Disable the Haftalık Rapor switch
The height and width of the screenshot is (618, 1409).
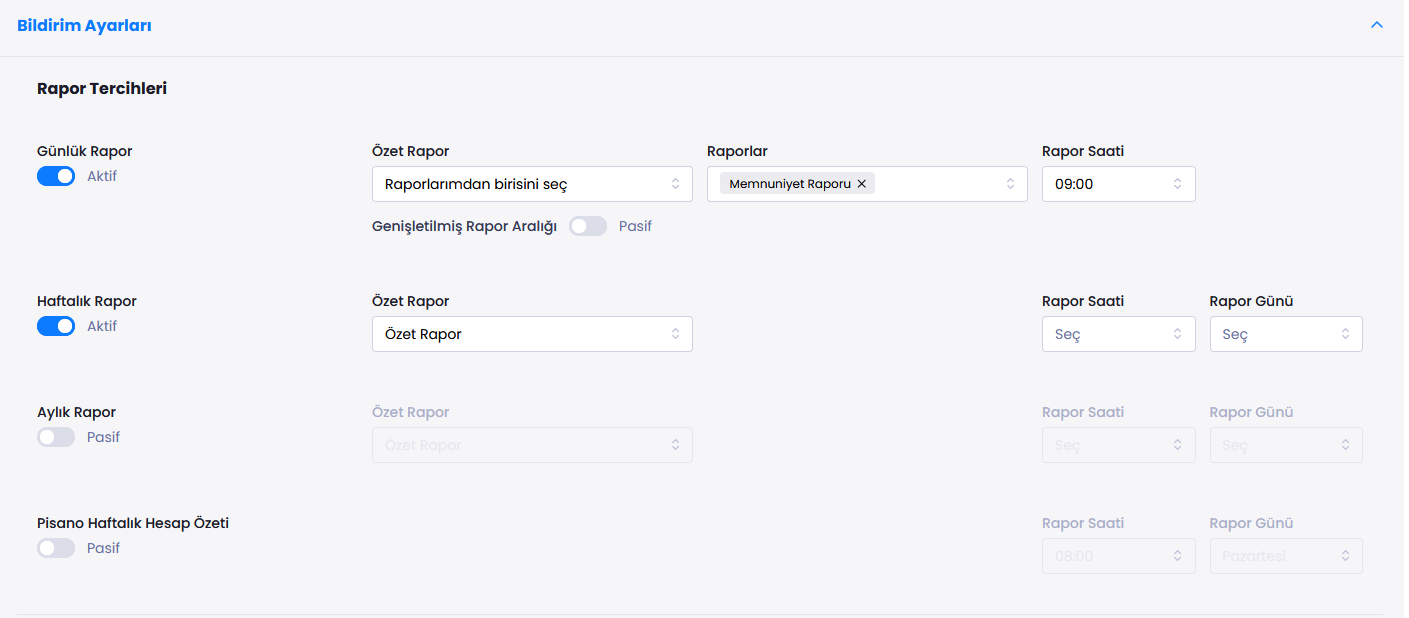coord(56,326)
